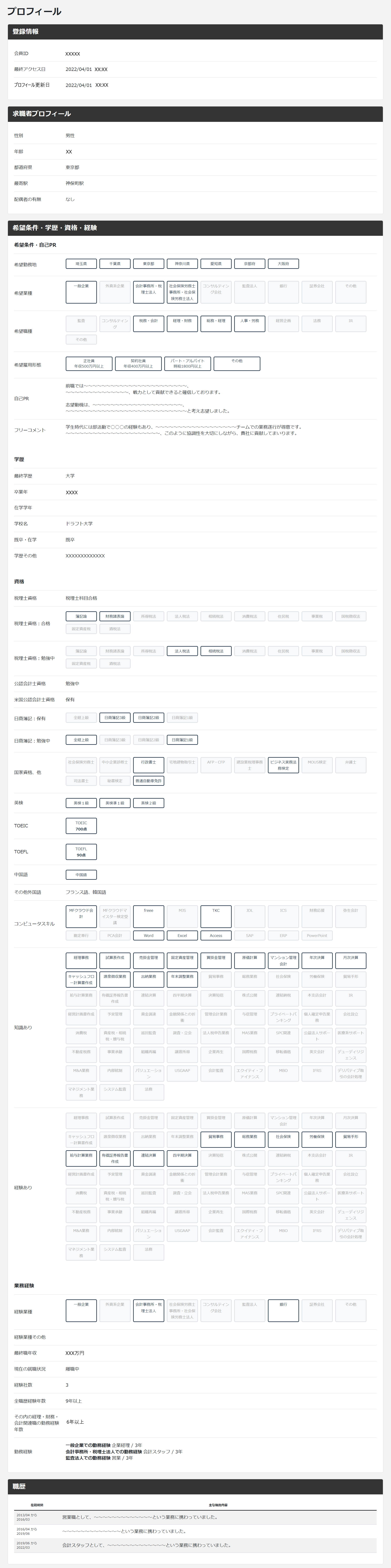Screen dimensions: 391x1568
Task: Toggle the 京都府 location tag
Action: pyautogui.click(x=250, y=264)
